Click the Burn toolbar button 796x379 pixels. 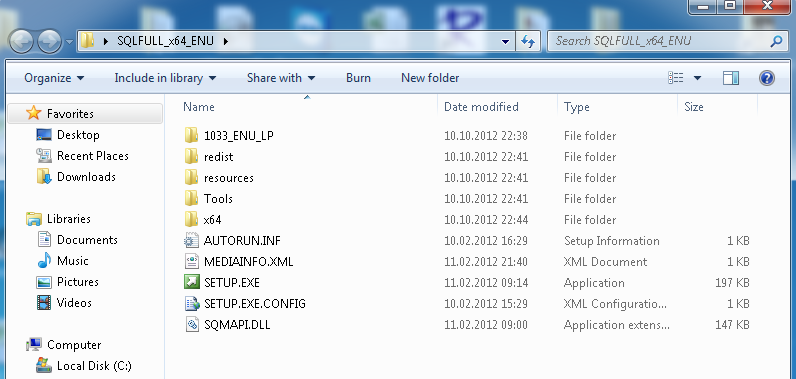point(358,78)
